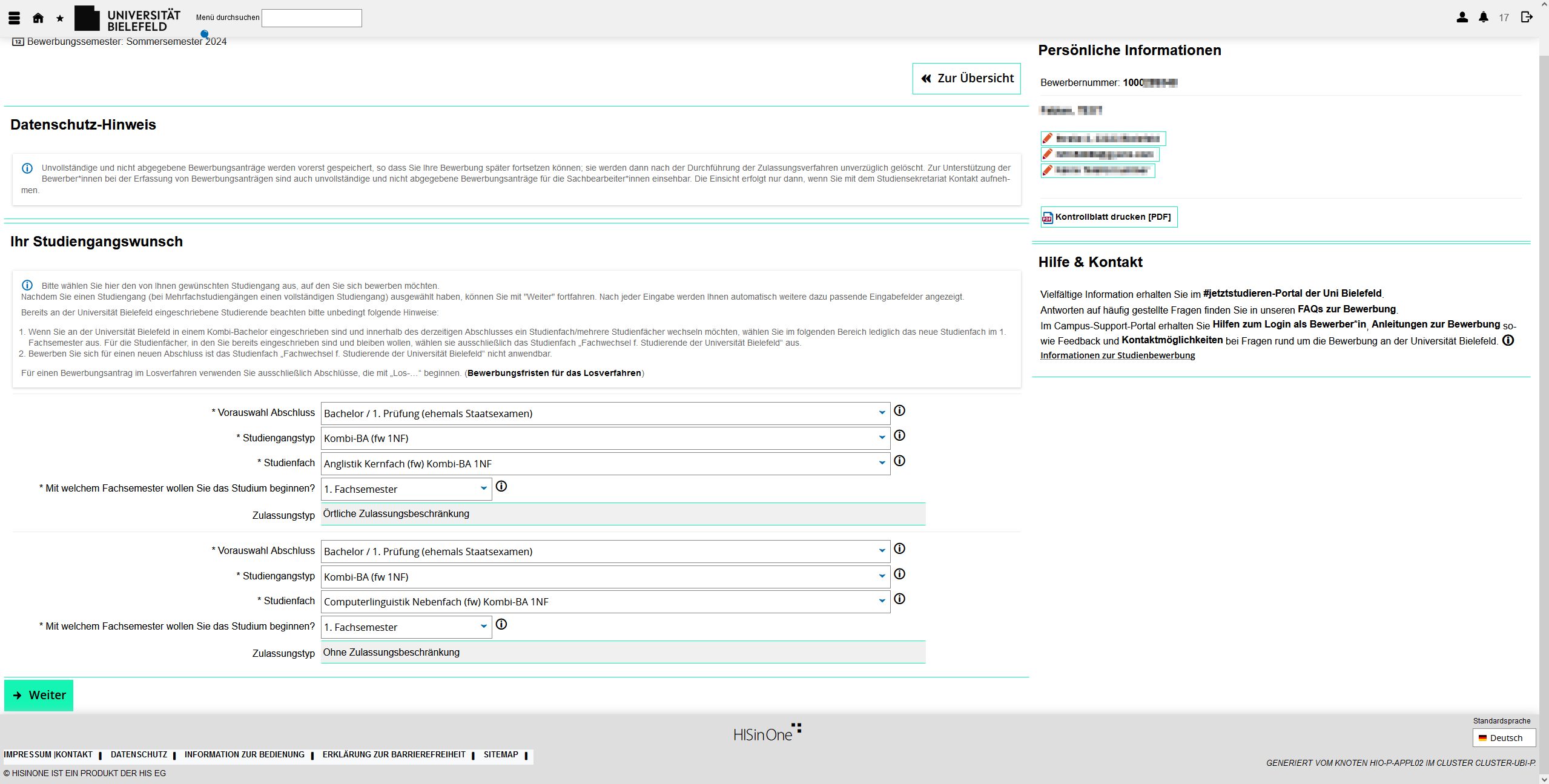Show info for second Fachsemester field
Screen dimensions: 1549x784
(x=501, y=624)
